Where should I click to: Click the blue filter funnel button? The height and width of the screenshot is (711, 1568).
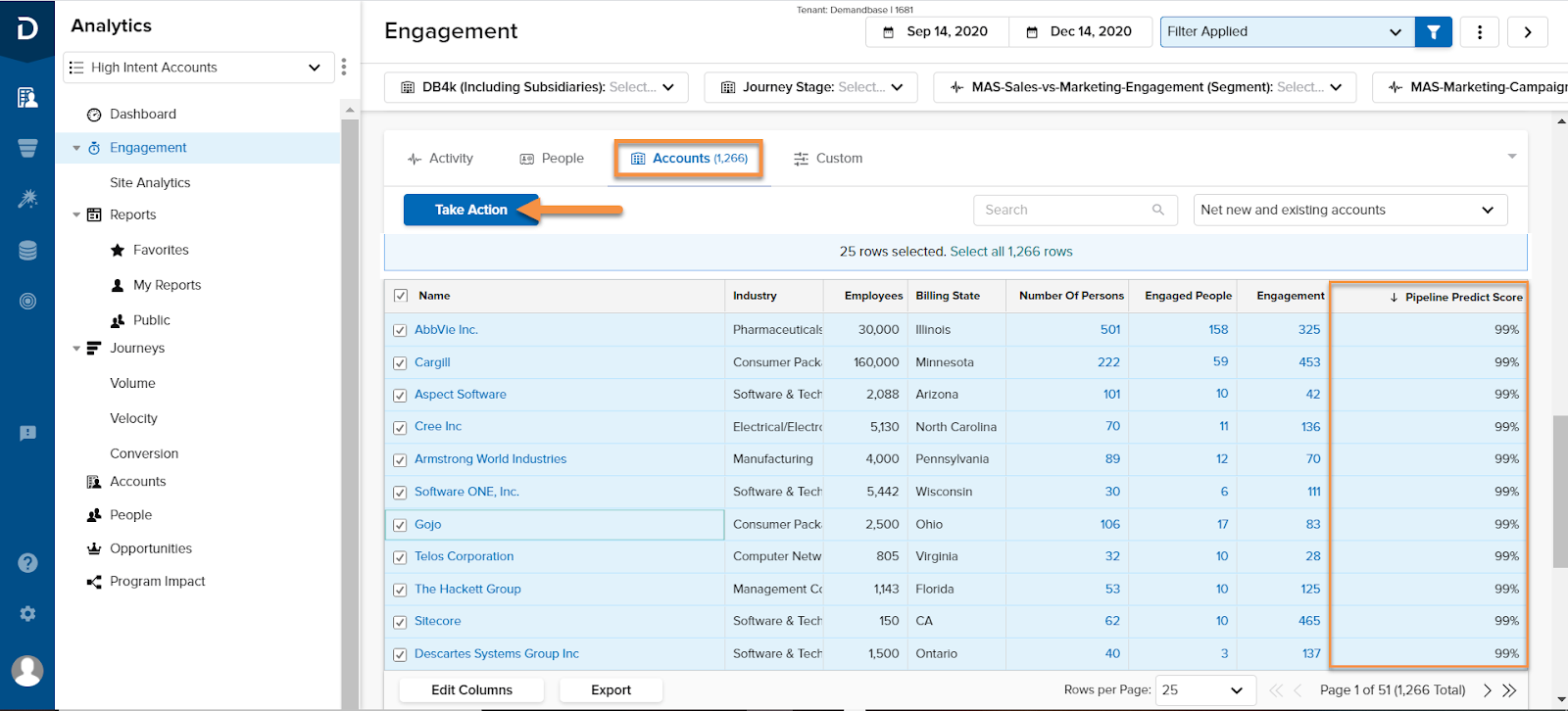click(x=1434, y=31)
